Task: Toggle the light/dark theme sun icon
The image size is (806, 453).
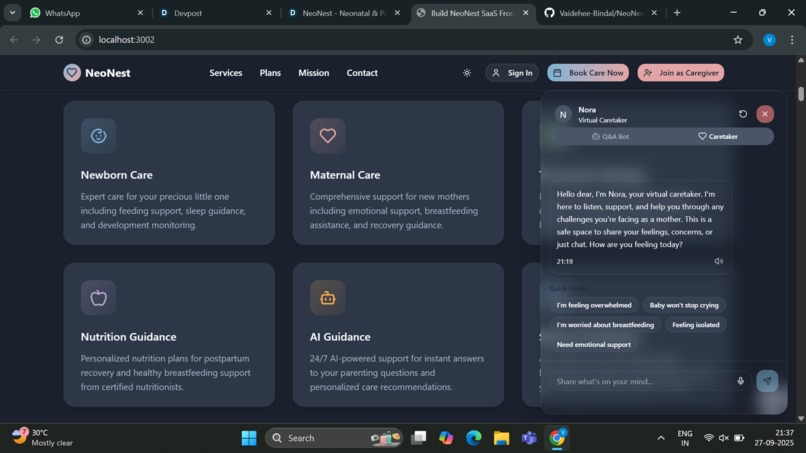Action: pyautogui.click(x=467, y=73)
